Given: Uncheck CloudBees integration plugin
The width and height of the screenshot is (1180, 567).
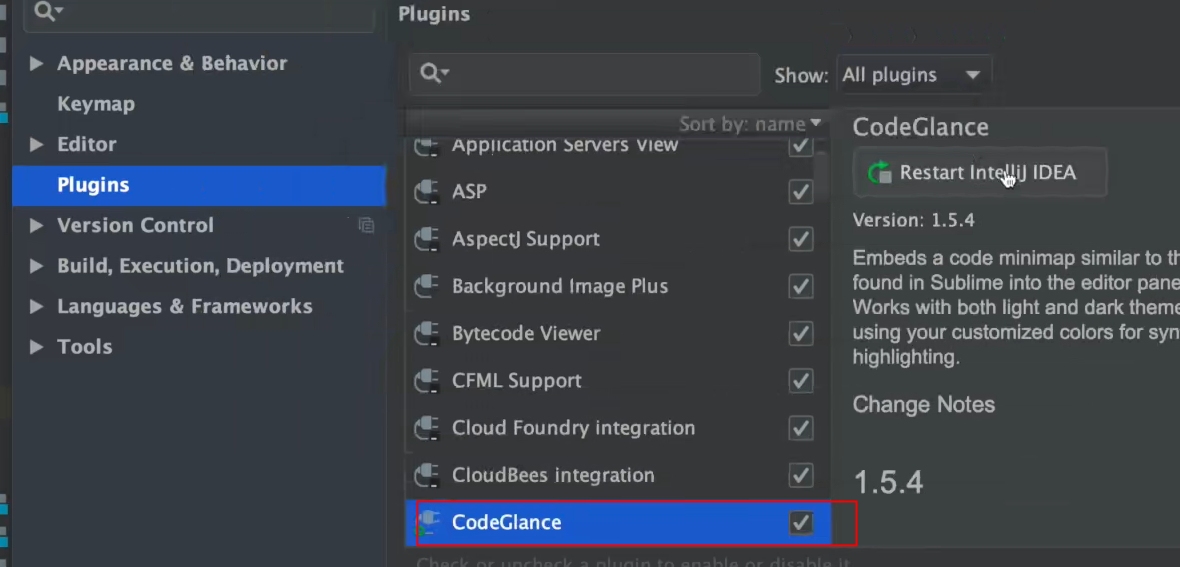Looking at the screenshot, I should coord(800,475).
